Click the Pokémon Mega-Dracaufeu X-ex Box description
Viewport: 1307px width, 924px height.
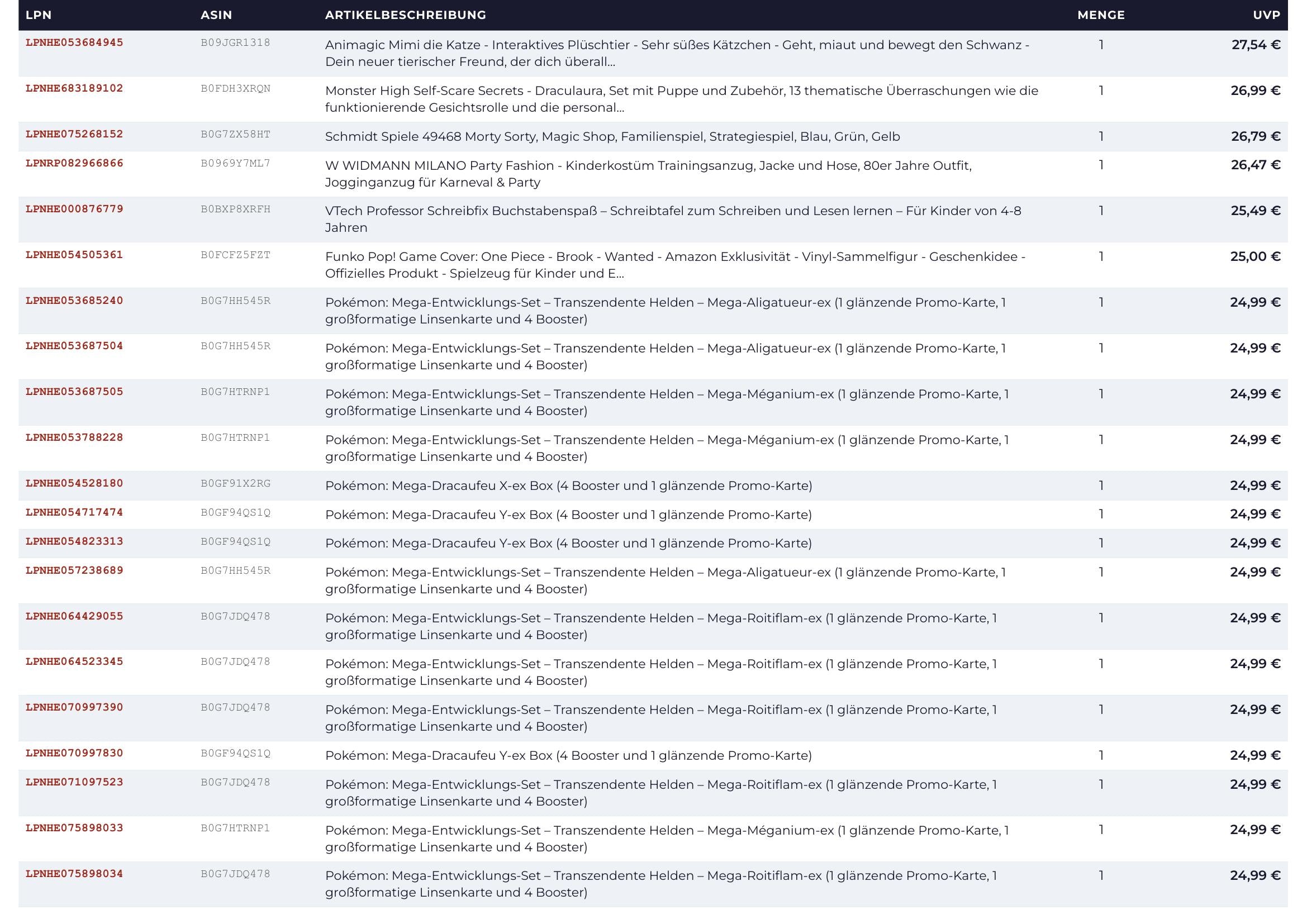569,485
